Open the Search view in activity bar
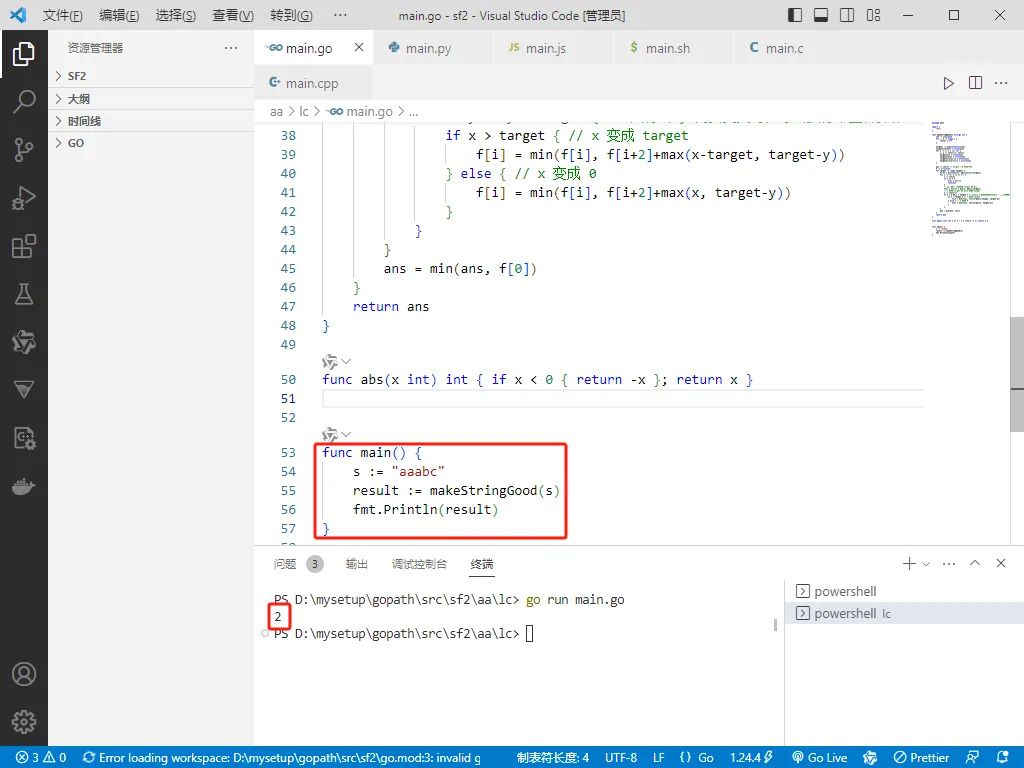The image size is (1024, 768). point(24,101)
